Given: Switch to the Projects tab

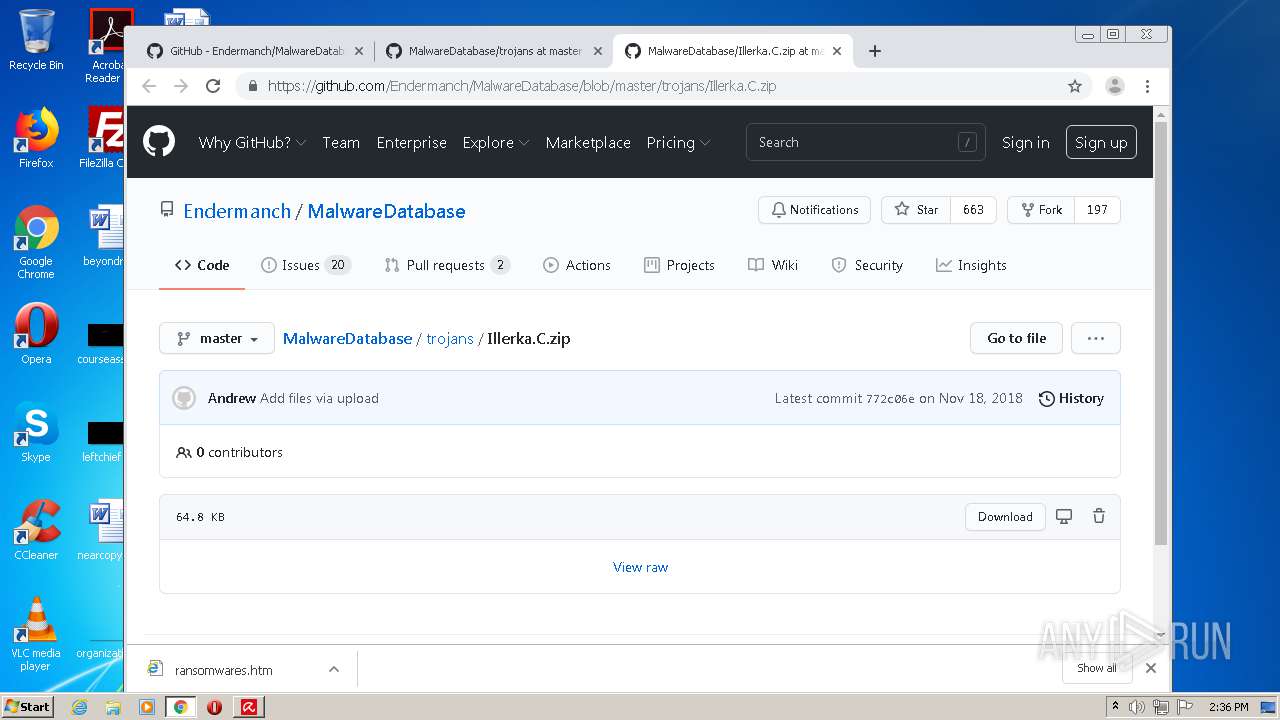Looking at the screenshot, I should click(679, 265).
